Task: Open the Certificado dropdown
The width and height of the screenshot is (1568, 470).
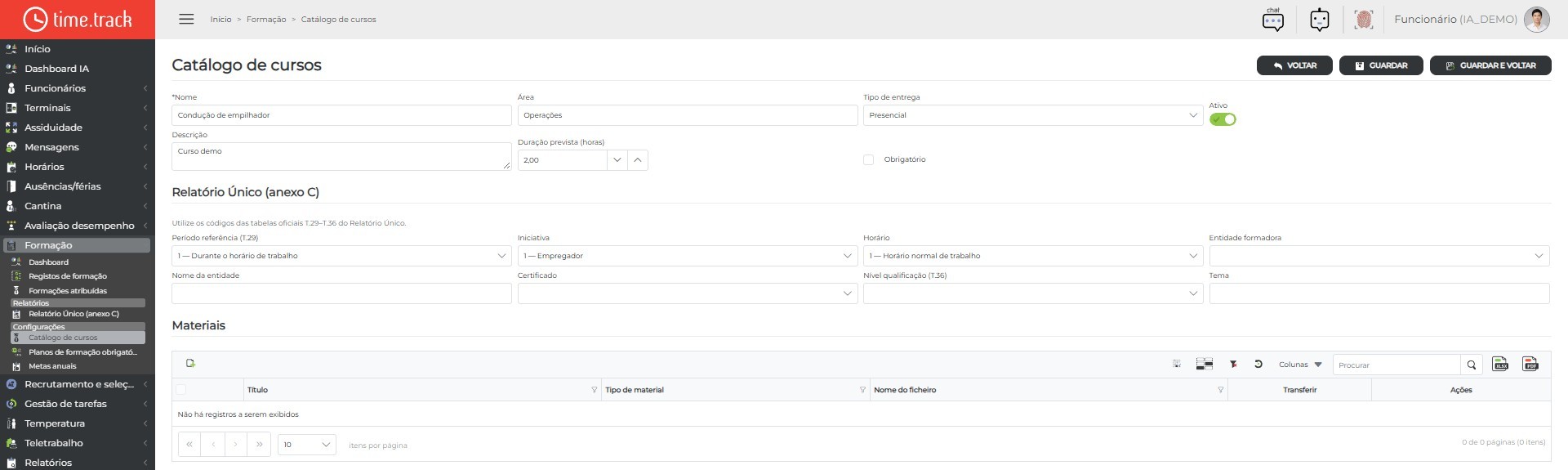Action: pyautogui.click(x=688, y=293)
